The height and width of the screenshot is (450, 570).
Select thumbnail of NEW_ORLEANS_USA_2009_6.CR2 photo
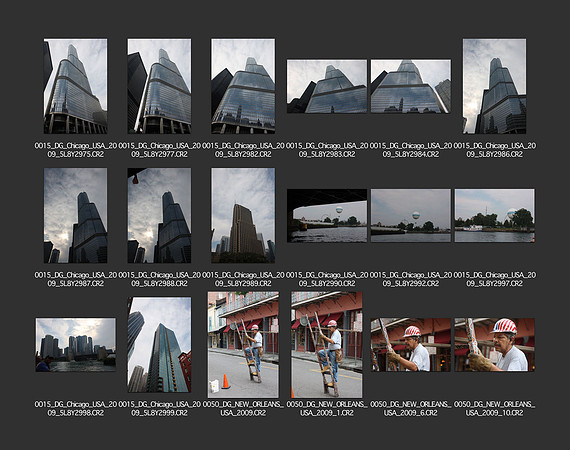[411, 345]
